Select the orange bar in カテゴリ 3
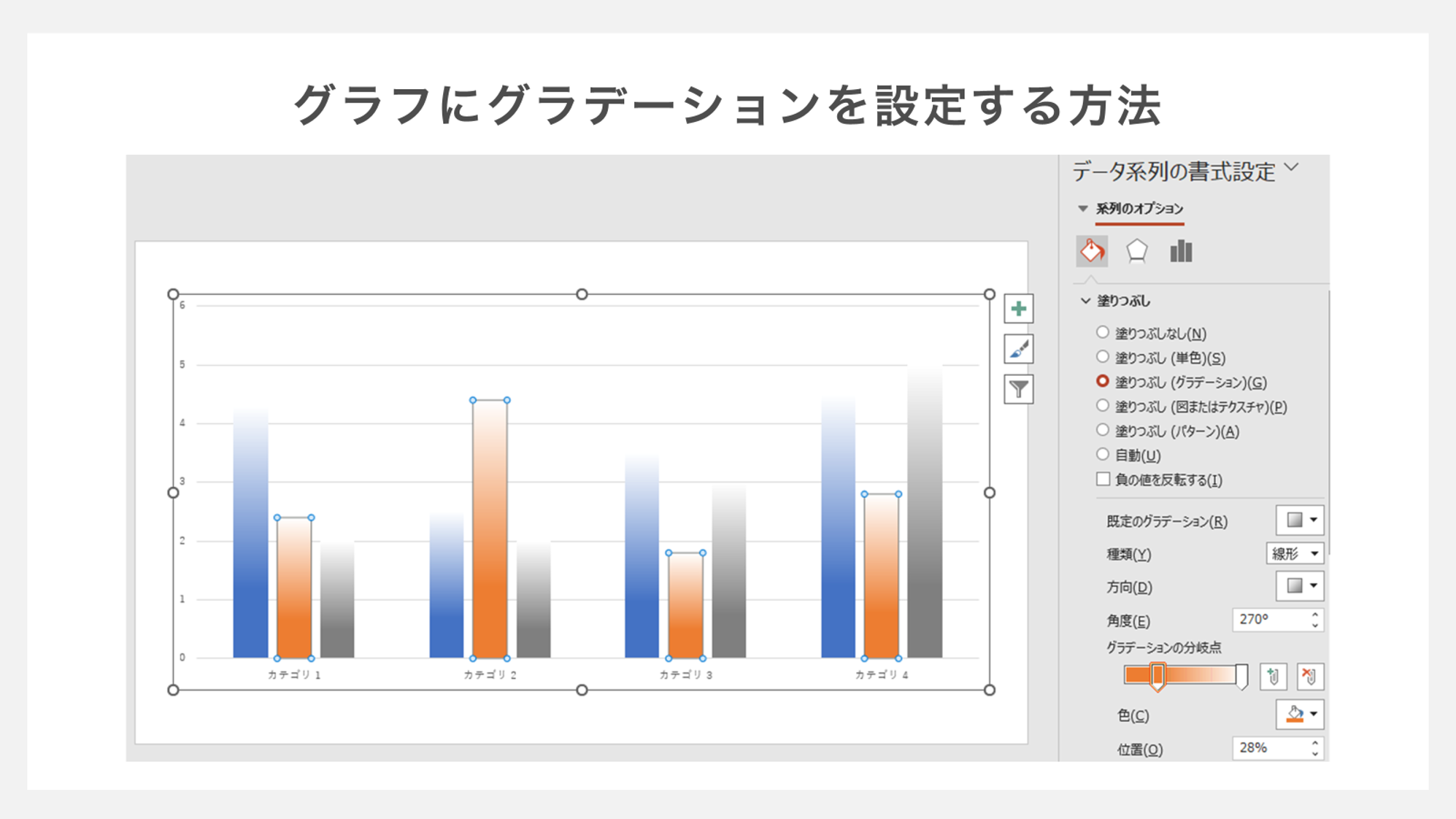 (x=685, y=606)
